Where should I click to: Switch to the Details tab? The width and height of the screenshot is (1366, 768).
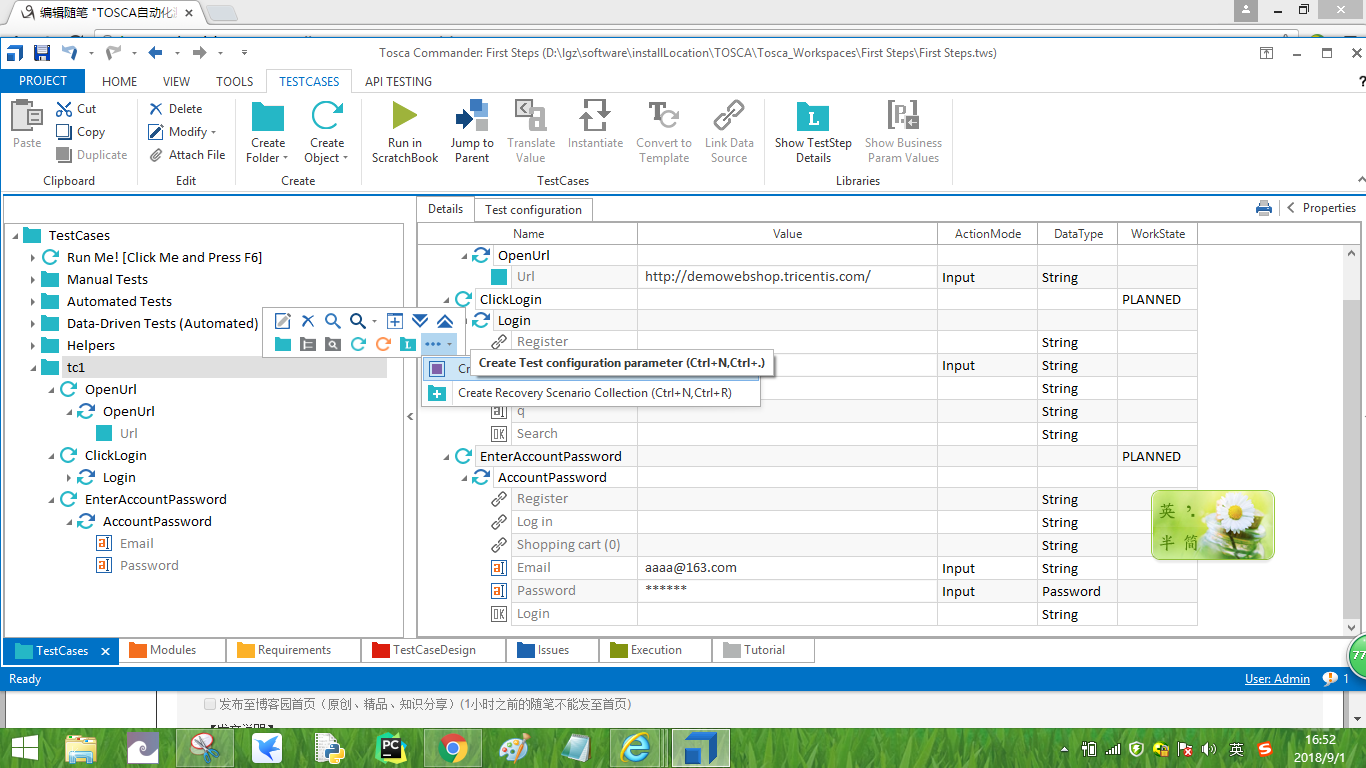click(445, 209)
